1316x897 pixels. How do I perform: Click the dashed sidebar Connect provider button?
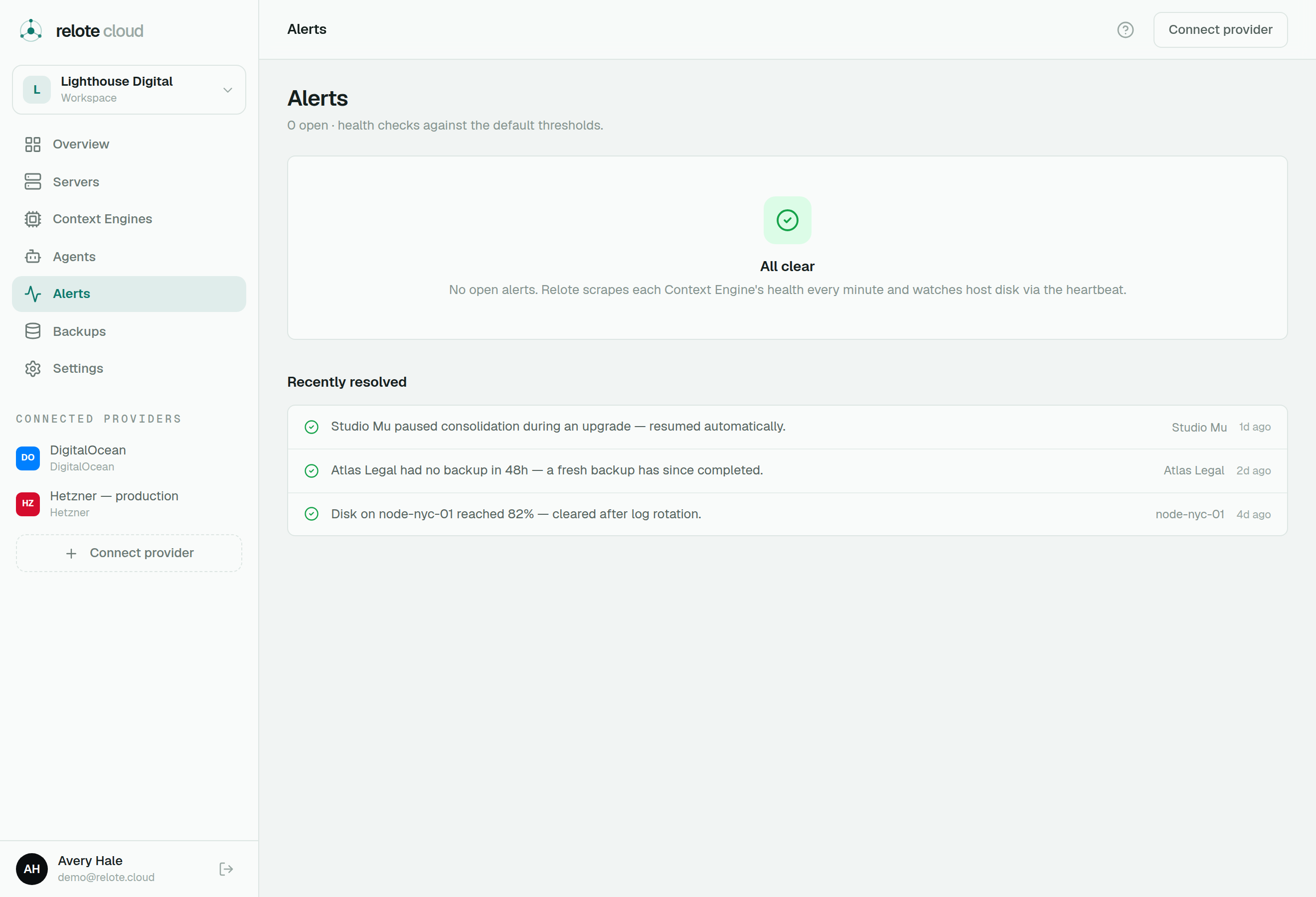point(129,553)
